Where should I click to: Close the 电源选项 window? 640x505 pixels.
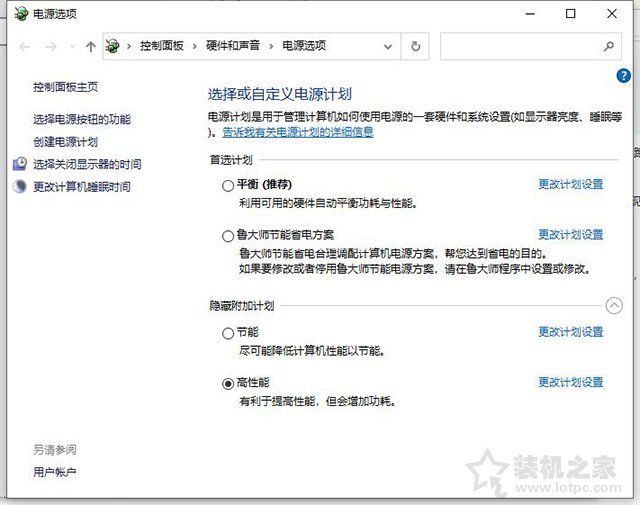point(612,14)
